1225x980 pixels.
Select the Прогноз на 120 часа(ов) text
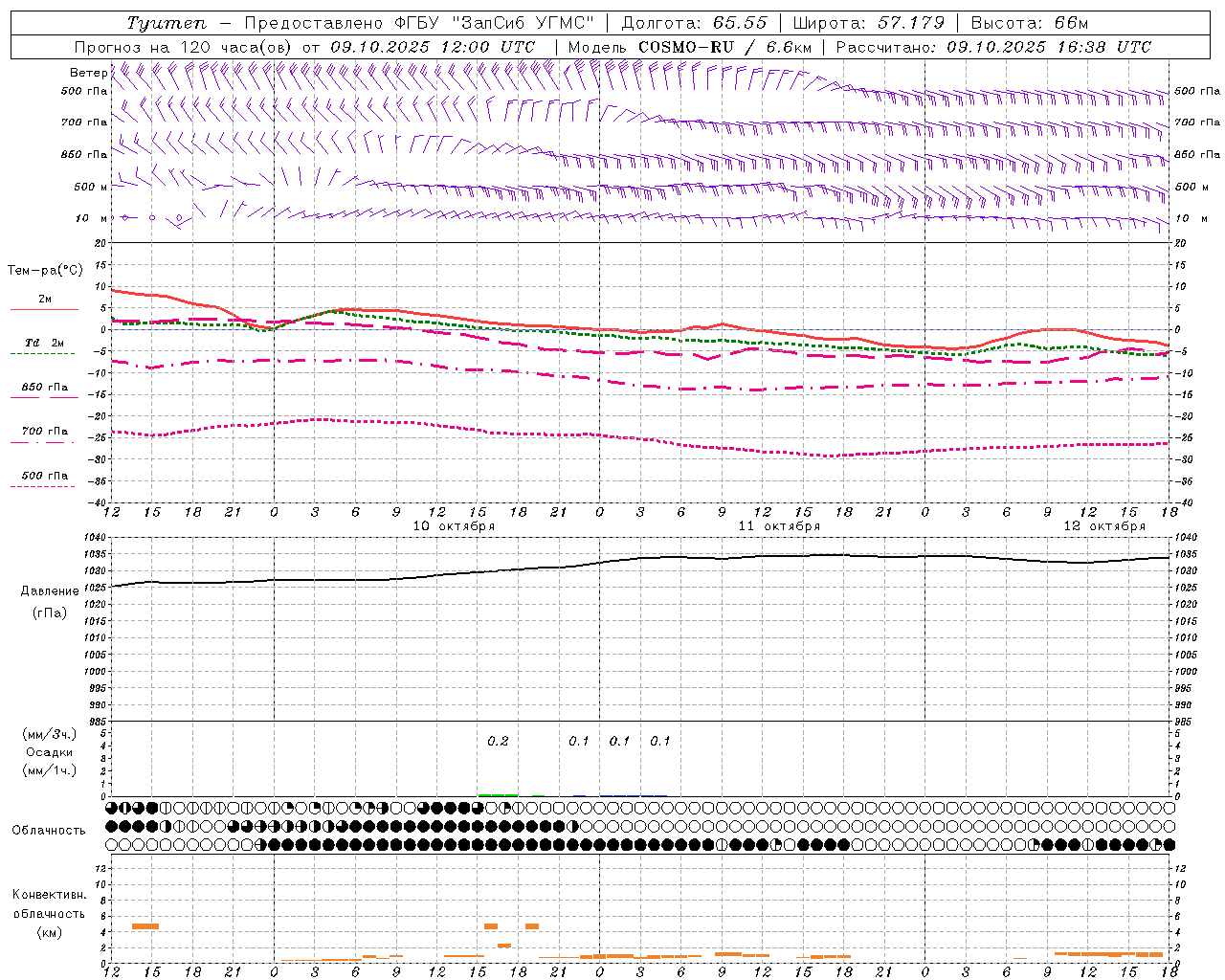[x=185, y=47]
